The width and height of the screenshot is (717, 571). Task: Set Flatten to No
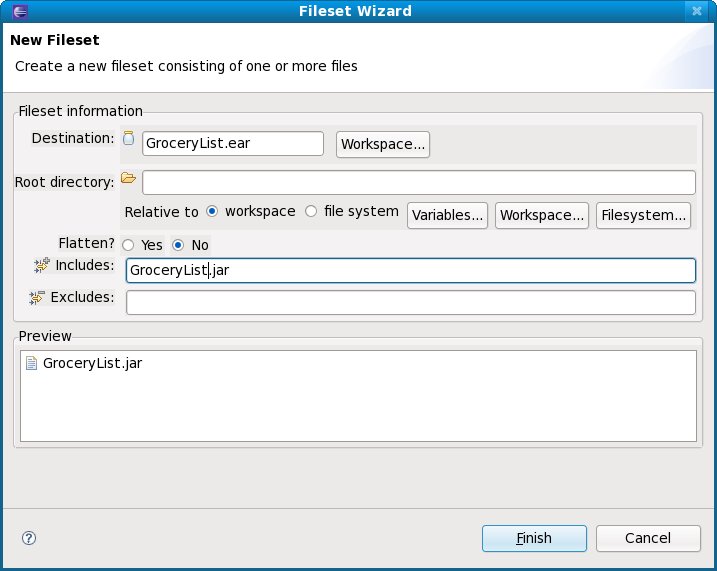[178, 245]
